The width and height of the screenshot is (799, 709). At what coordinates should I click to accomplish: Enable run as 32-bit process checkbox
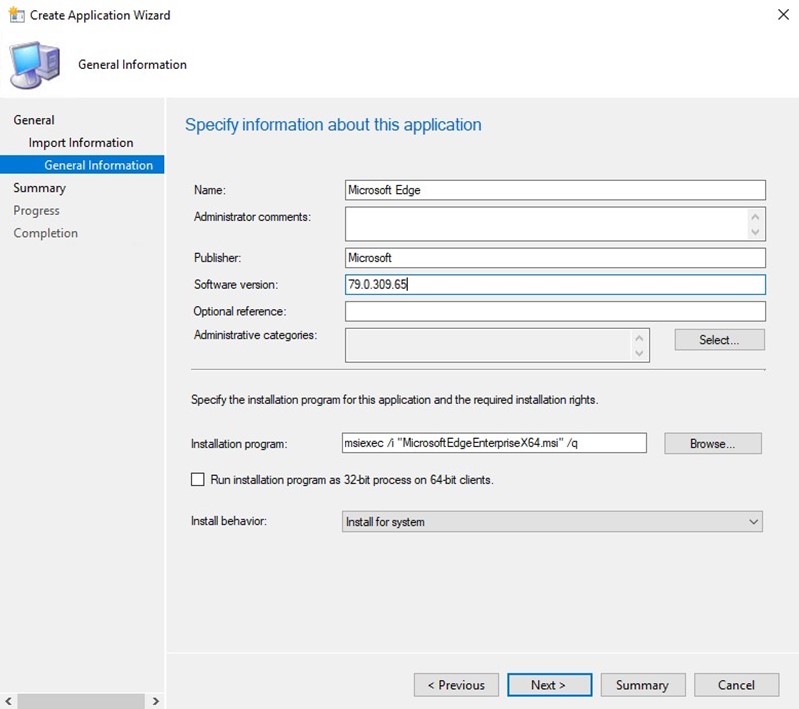(198, 479)
